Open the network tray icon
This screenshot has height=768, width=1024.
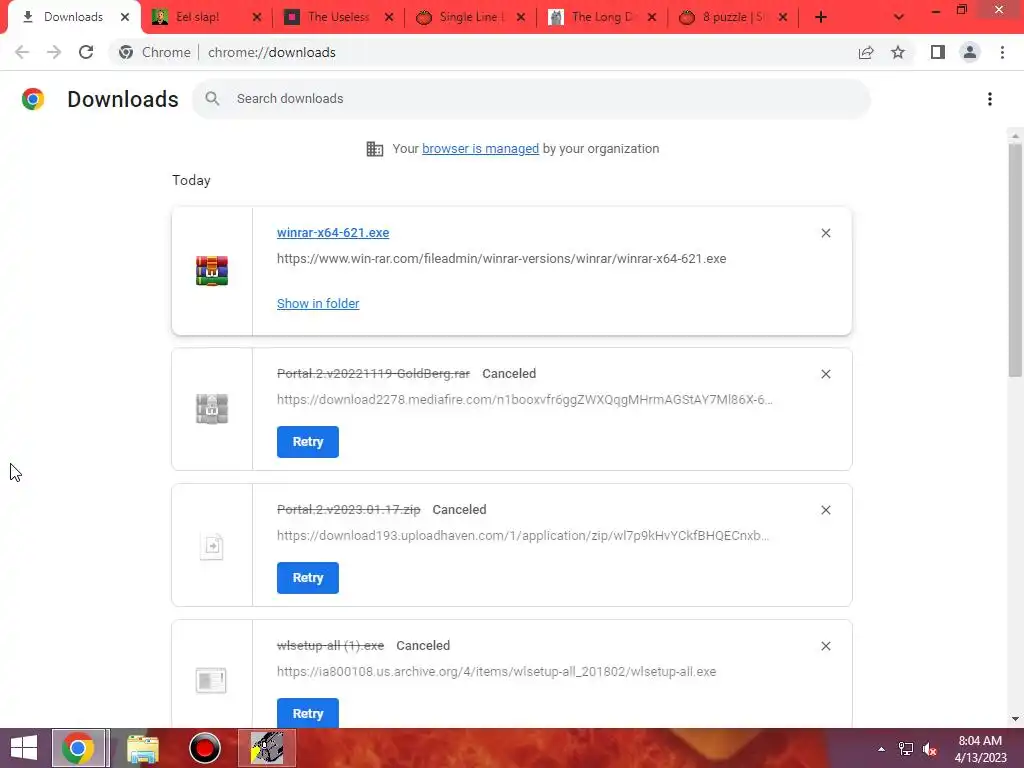click(x=906, y=749)
